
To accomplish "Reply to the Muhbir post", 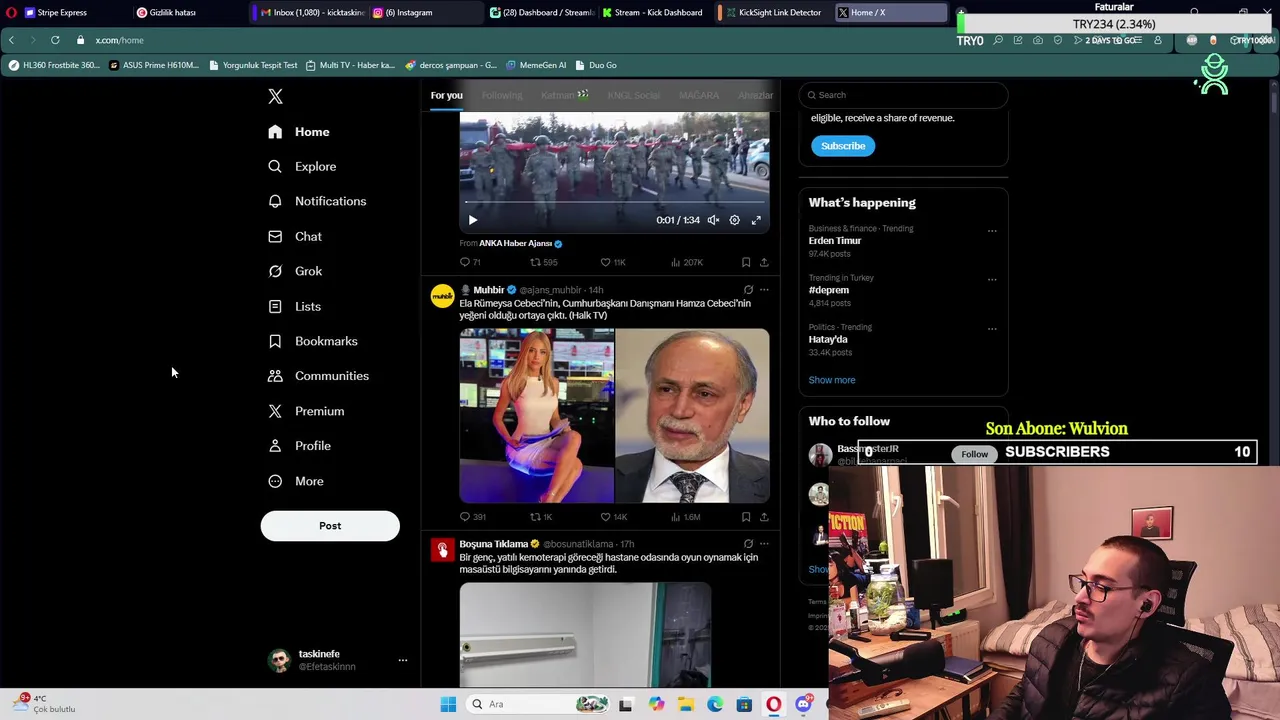I will click(x=472, y=517).
